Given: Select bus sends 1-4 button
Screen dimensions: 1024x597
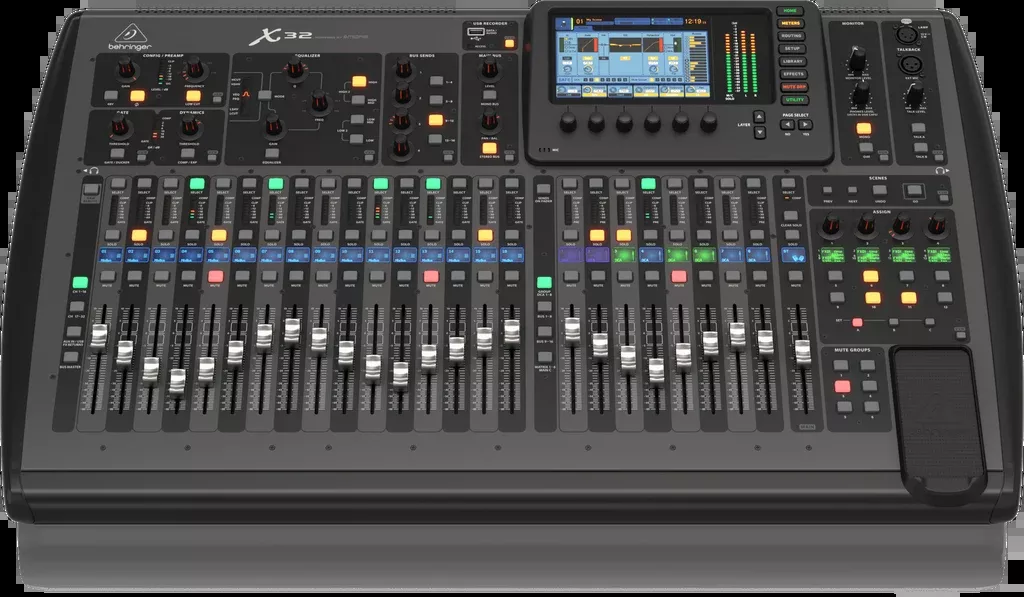Looking at the screenshot, I should pos(436,82).
